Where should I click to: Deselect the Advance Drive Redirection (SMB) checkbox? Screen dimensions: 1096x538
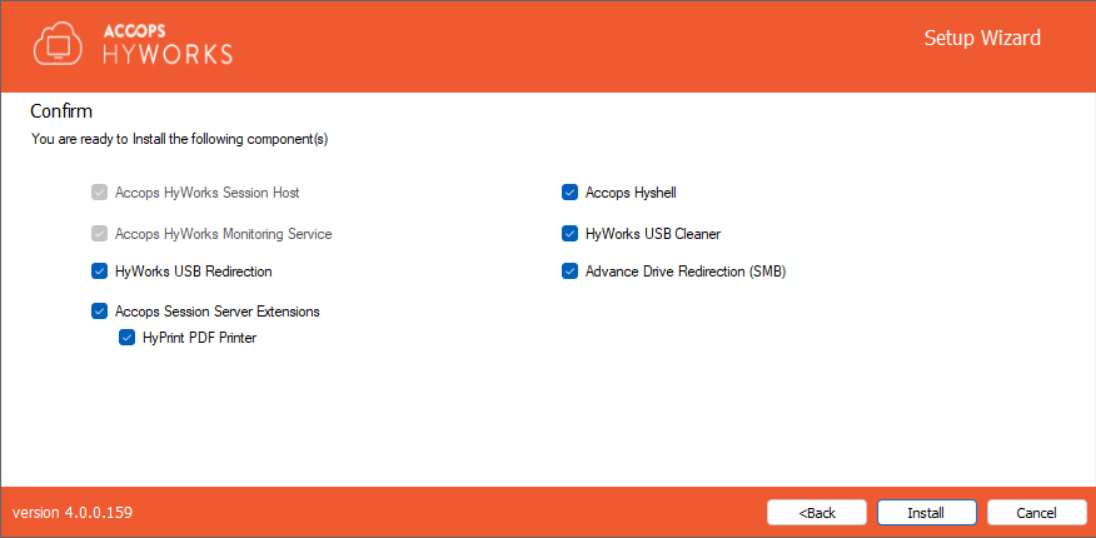(x=570, y=271)
